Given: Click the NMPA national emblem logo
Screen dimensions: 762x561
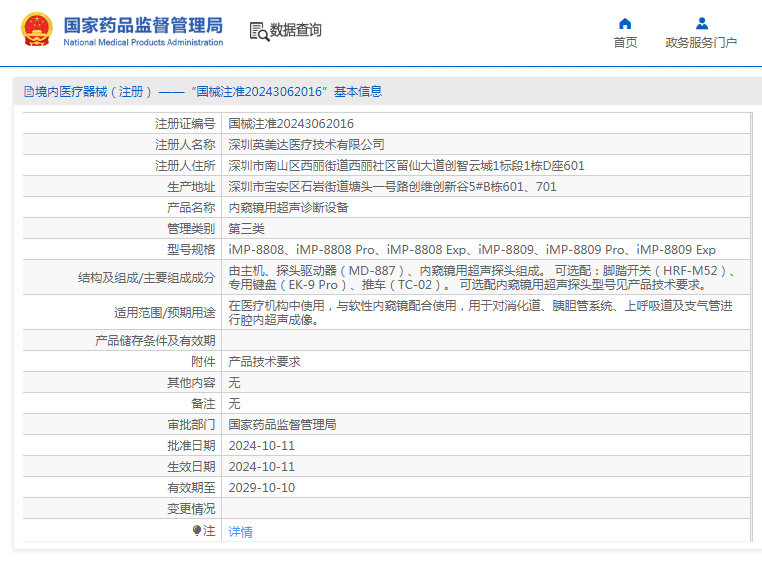Looking at the screenshot, I should tap(36, 30).
